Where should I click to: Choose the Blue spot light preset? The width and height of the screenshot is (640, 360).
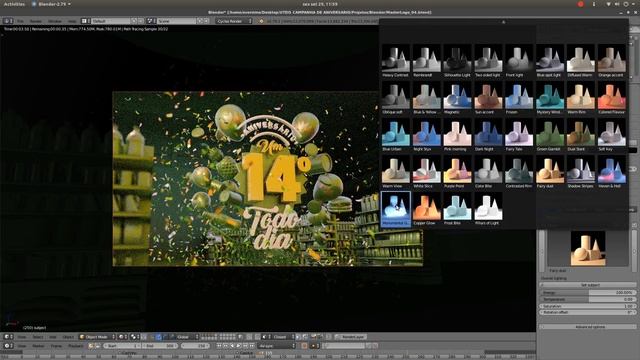(550, 60)
